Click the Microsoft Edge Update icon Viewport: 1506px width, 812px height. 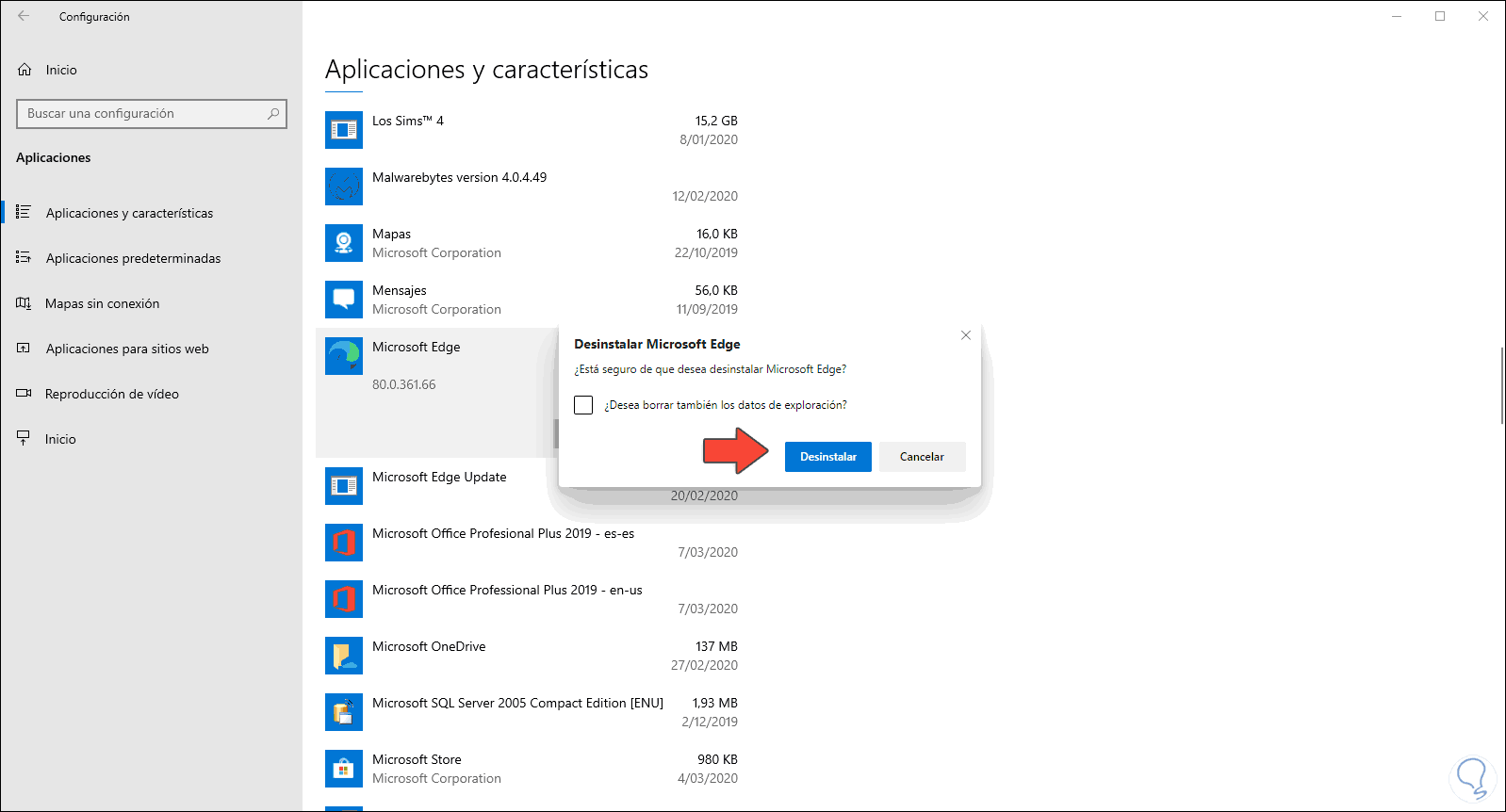click(344, 486)
